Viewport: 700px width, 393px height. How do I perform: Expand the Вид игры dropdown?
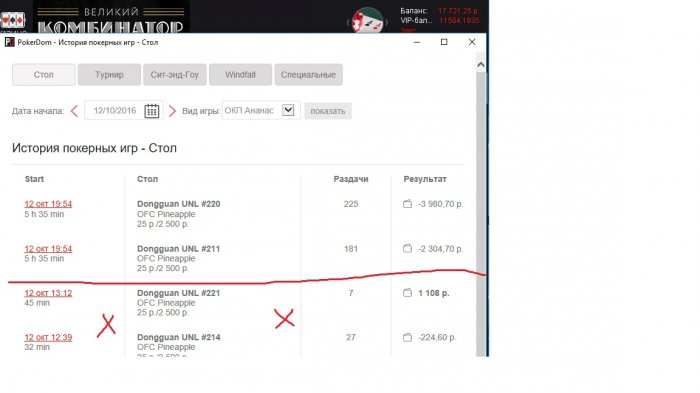pos(288,110)
